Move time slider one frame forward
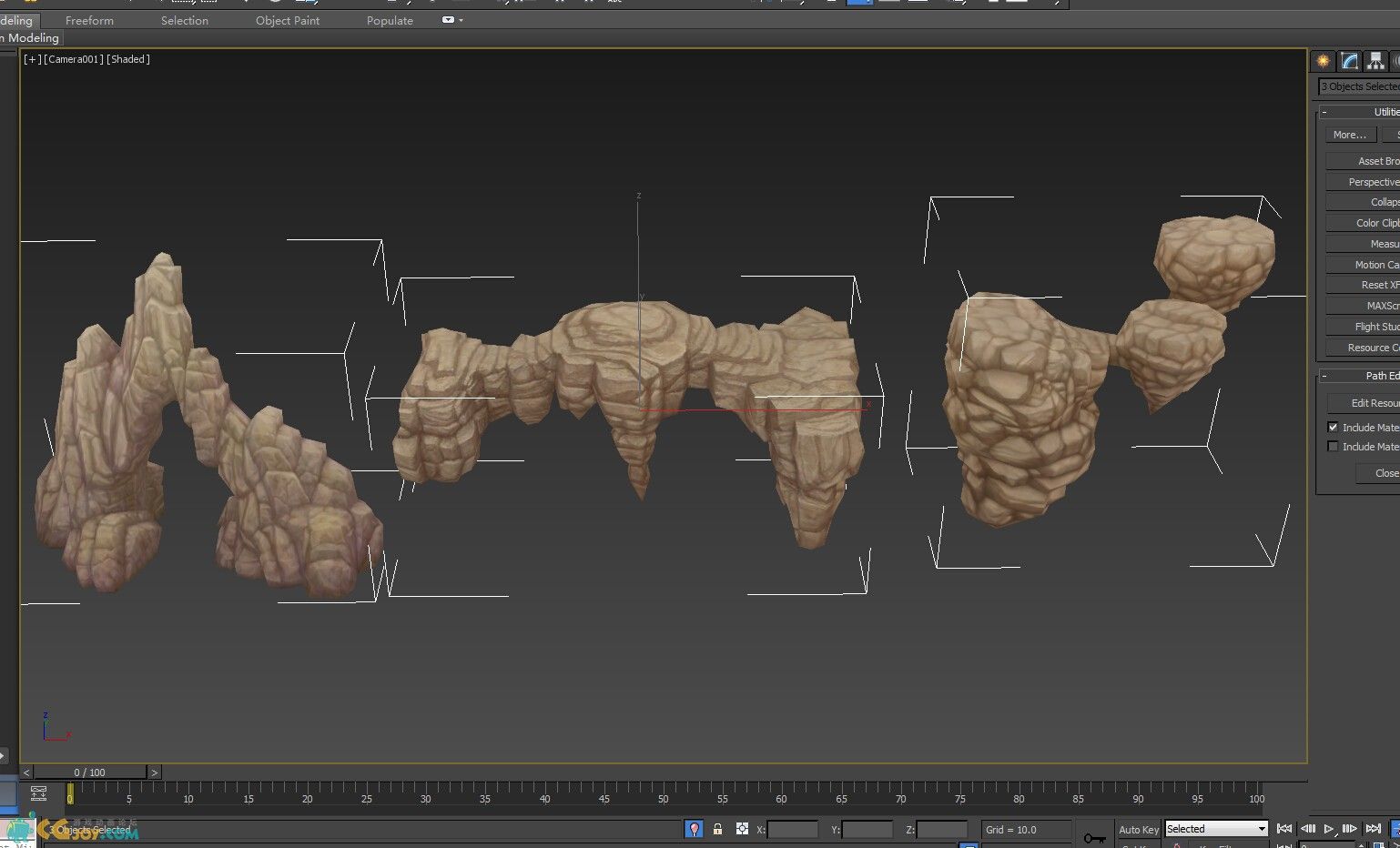 click(x=154, y=772)
